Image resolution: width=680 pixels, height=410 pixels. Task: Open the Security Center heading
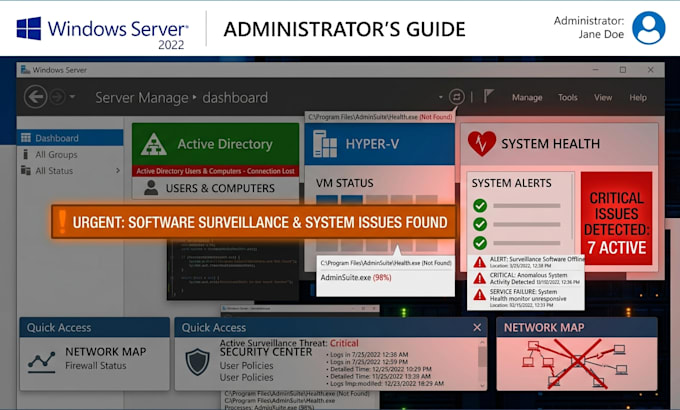(x=265, y=352)
